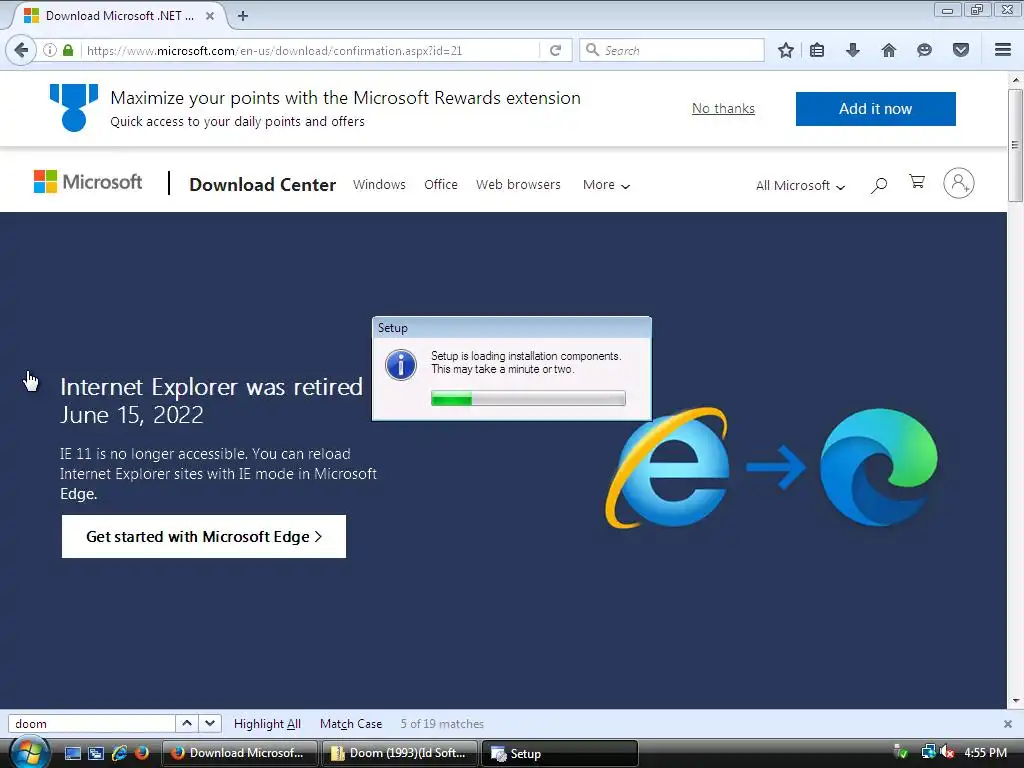Open the Office navigation item
Screen dimensions: 1024x768
(x=441, y=185)
